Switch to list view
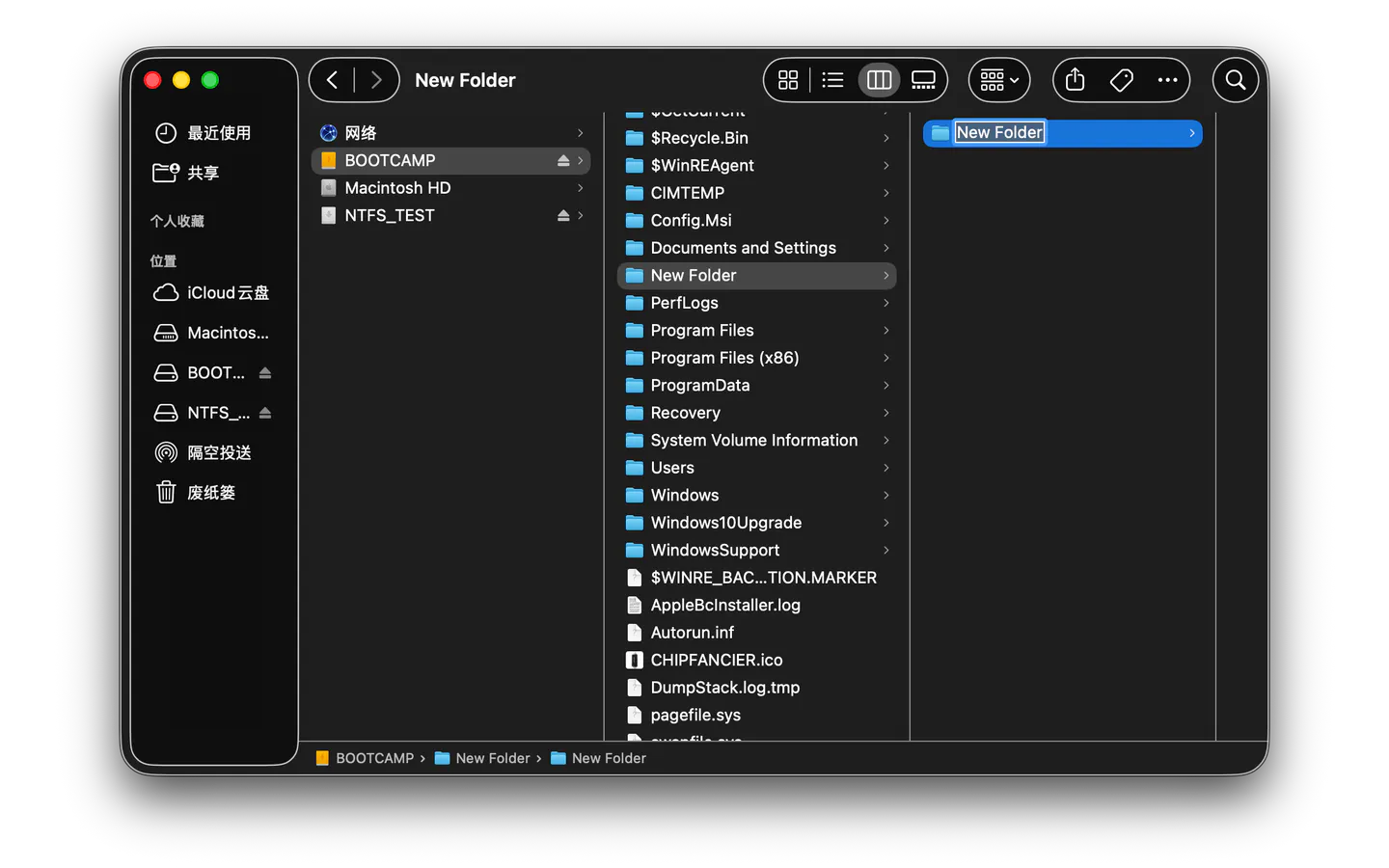The image size is (1389, 868). pos(832,80)
